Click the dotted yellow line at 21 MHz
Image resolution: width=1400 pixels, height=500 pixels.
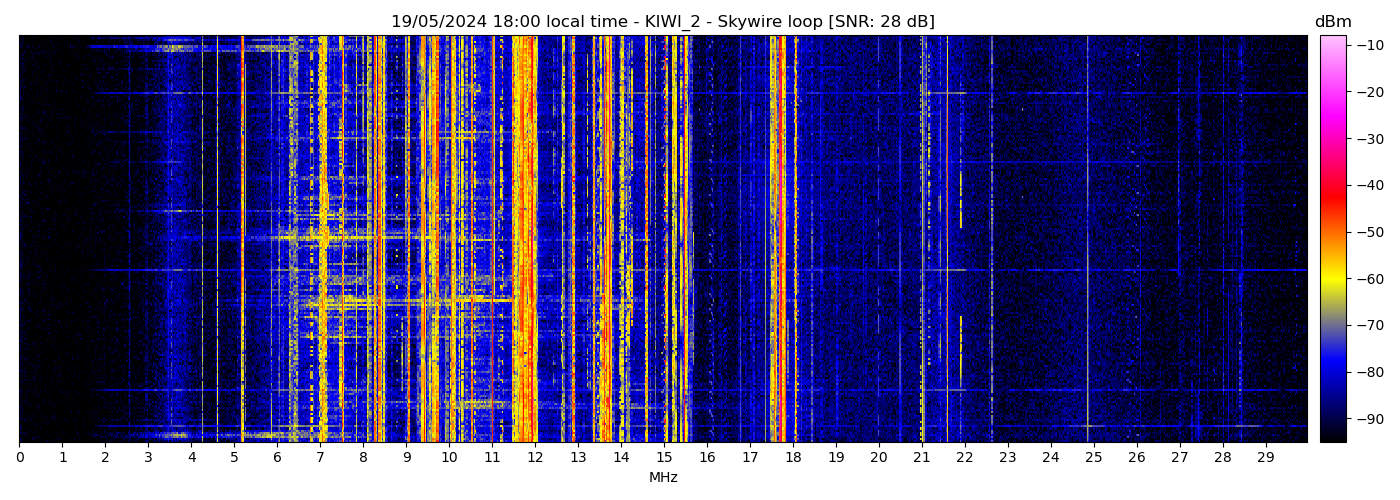pyautogui.click(x=922, y=240)
